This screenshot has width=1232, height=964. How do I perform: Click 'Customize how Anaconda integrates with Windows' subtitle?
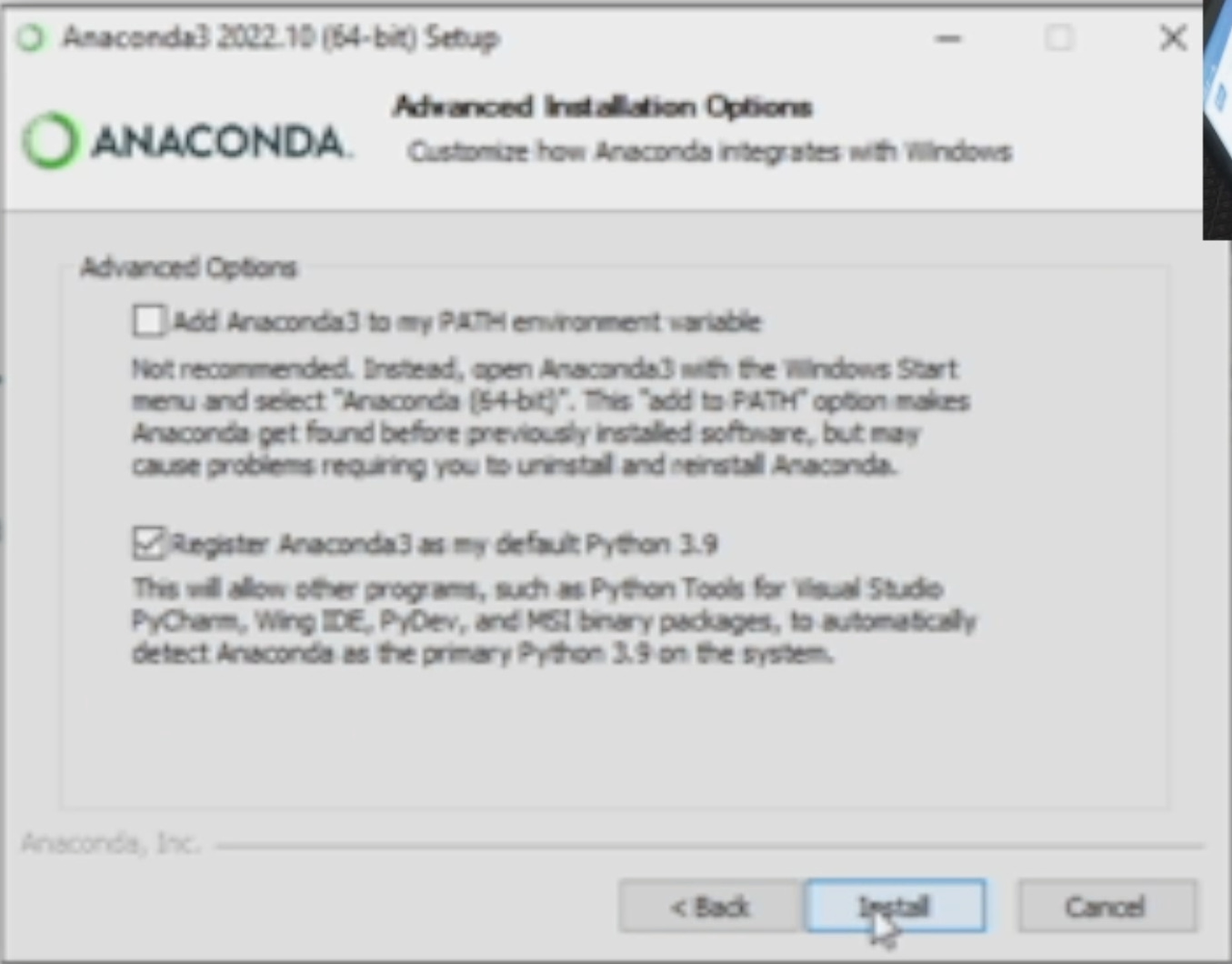(709, 152)
